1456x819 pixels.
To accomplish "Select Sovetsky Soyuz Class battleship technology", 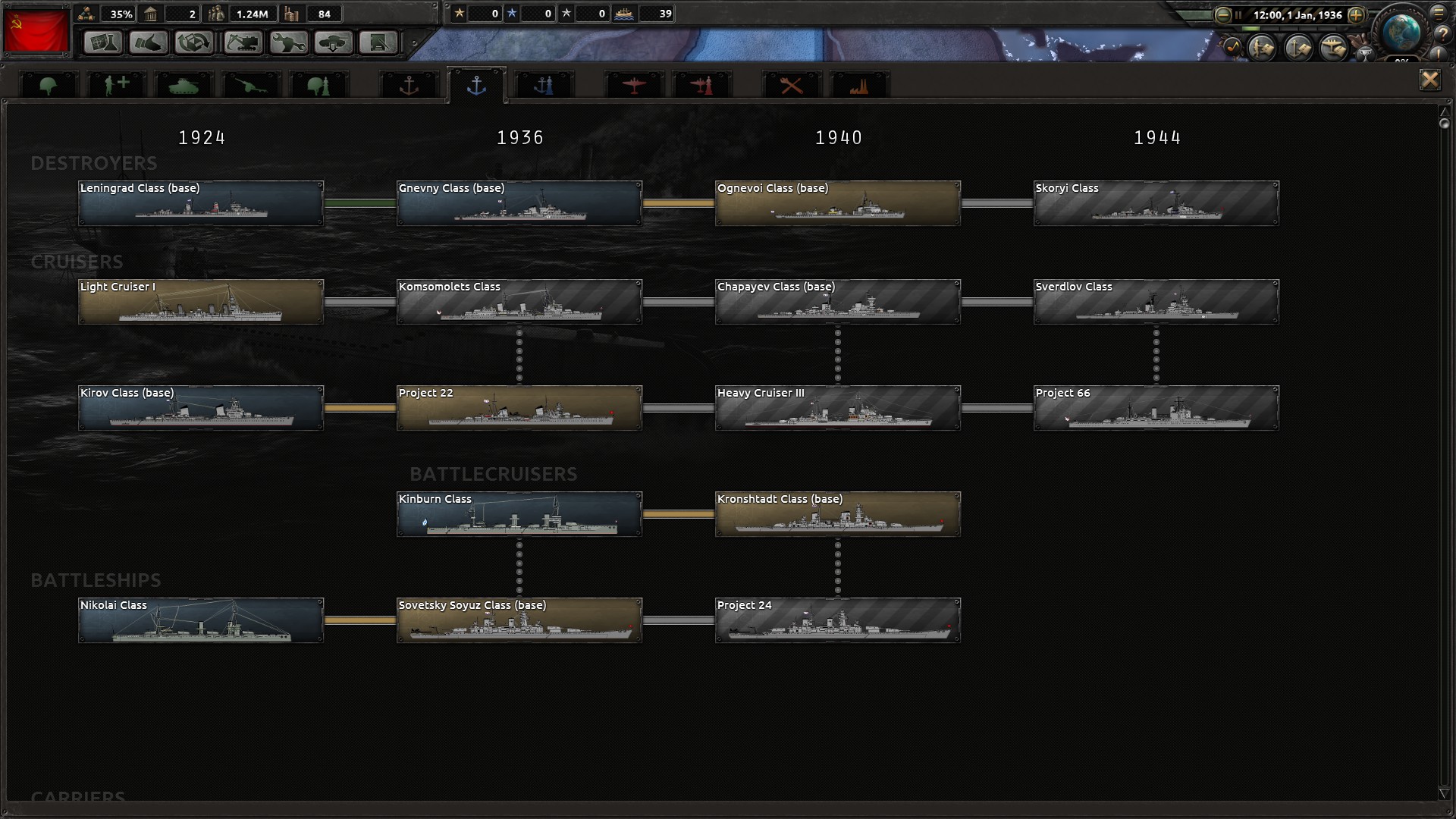I will (519, 620).
